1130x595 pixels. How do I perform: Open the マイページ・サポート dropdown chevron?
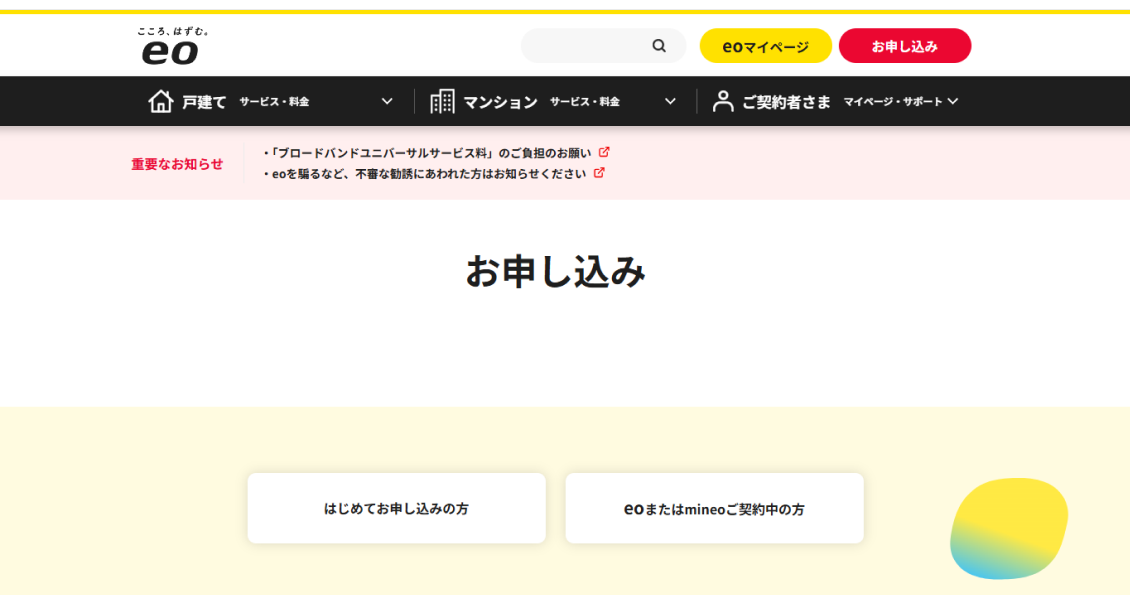click(955, 101)
